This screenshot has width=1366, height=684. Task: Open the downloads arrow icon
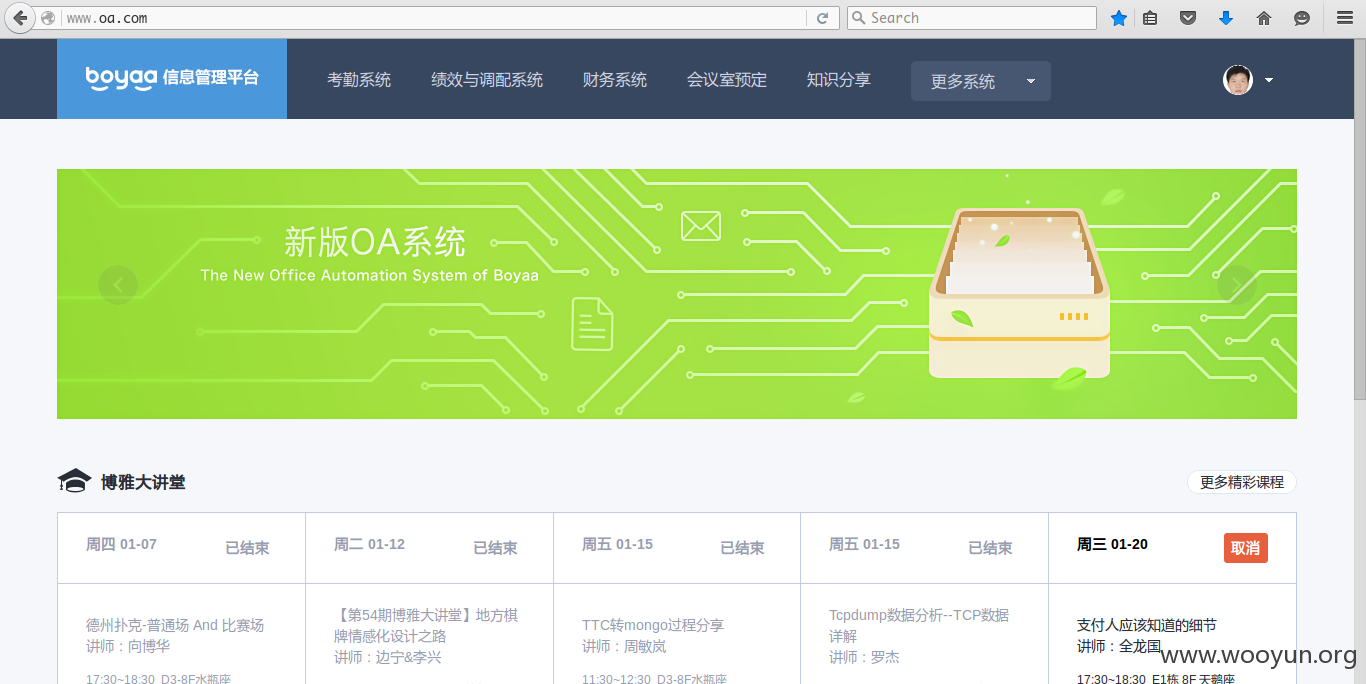click(x=1226, y=18)
